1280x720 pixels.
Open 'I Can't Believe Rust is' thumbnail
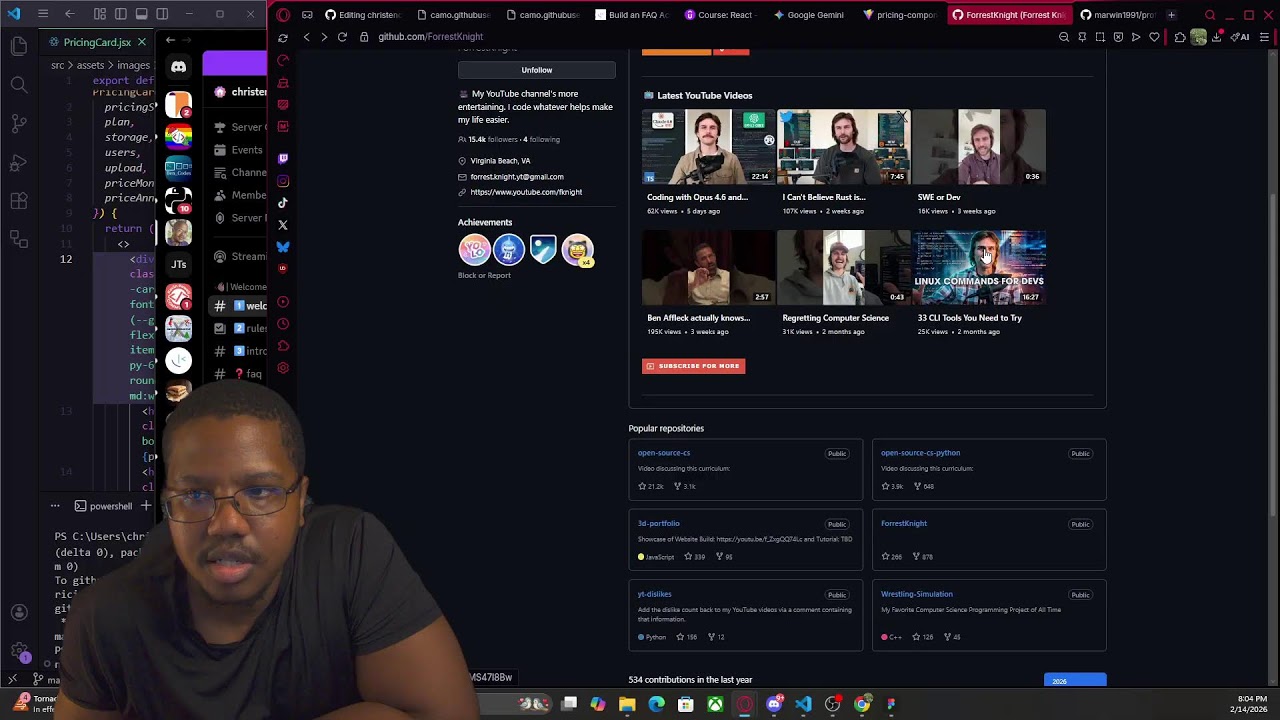(x=843, y=146)
